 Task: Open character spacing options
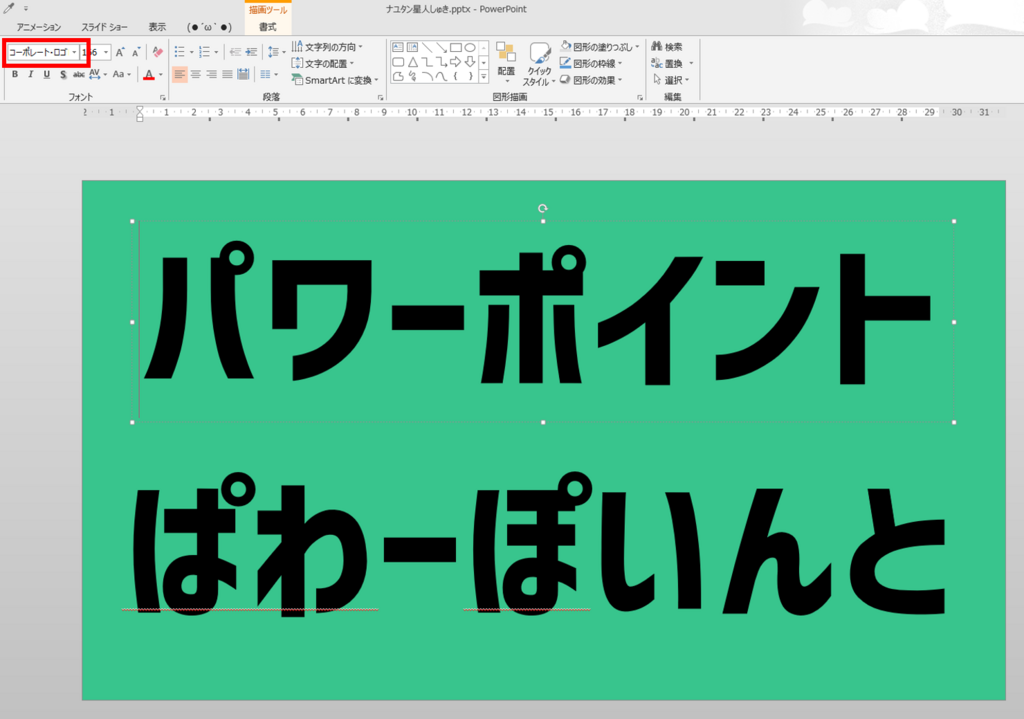coord(97,74)
